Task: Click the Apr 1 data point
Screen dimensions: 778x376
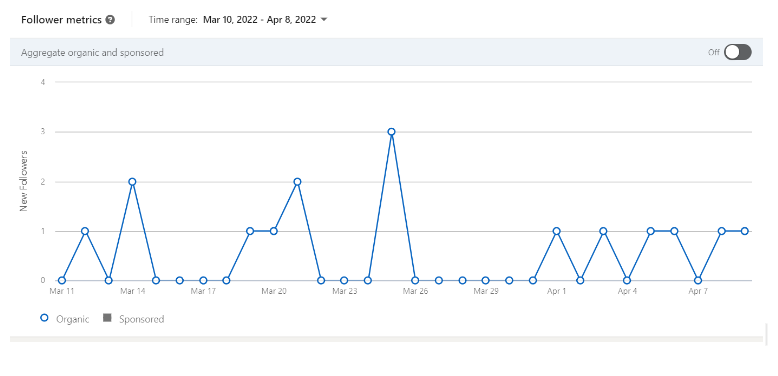Action: click(556, 231)
